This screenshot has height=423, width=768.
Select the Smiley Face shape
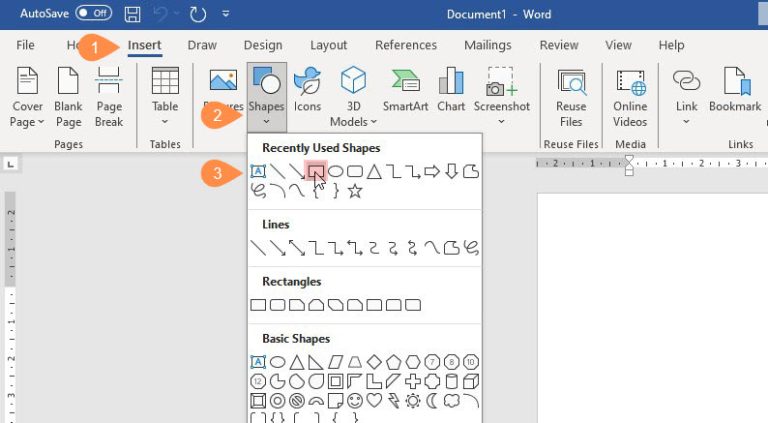[355, 401]
